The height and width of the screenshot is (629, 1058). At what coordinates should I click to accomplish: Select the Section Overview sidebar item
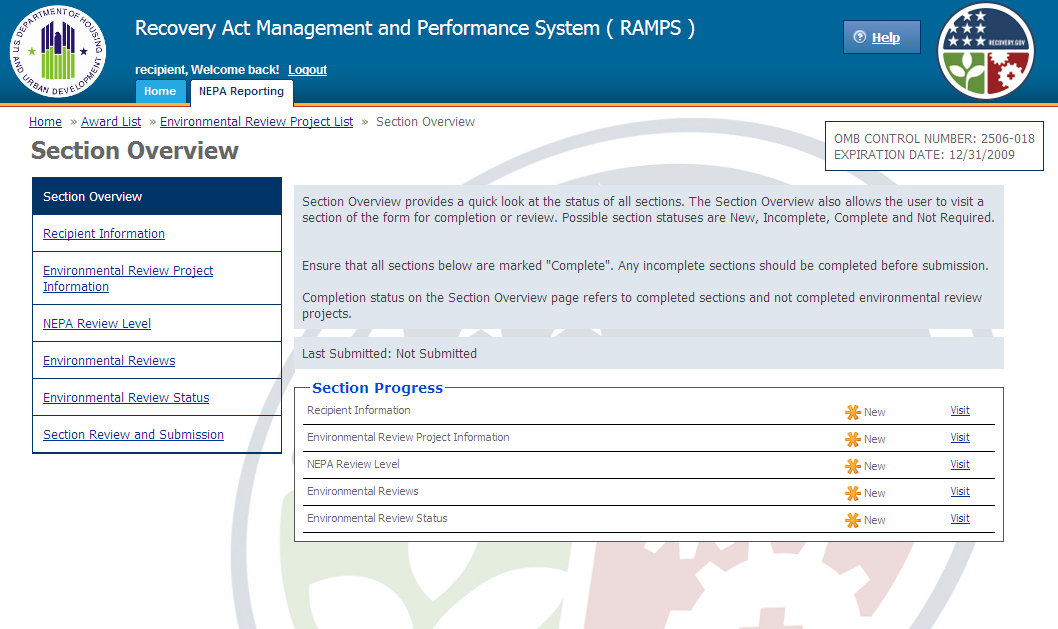[93, 197]
